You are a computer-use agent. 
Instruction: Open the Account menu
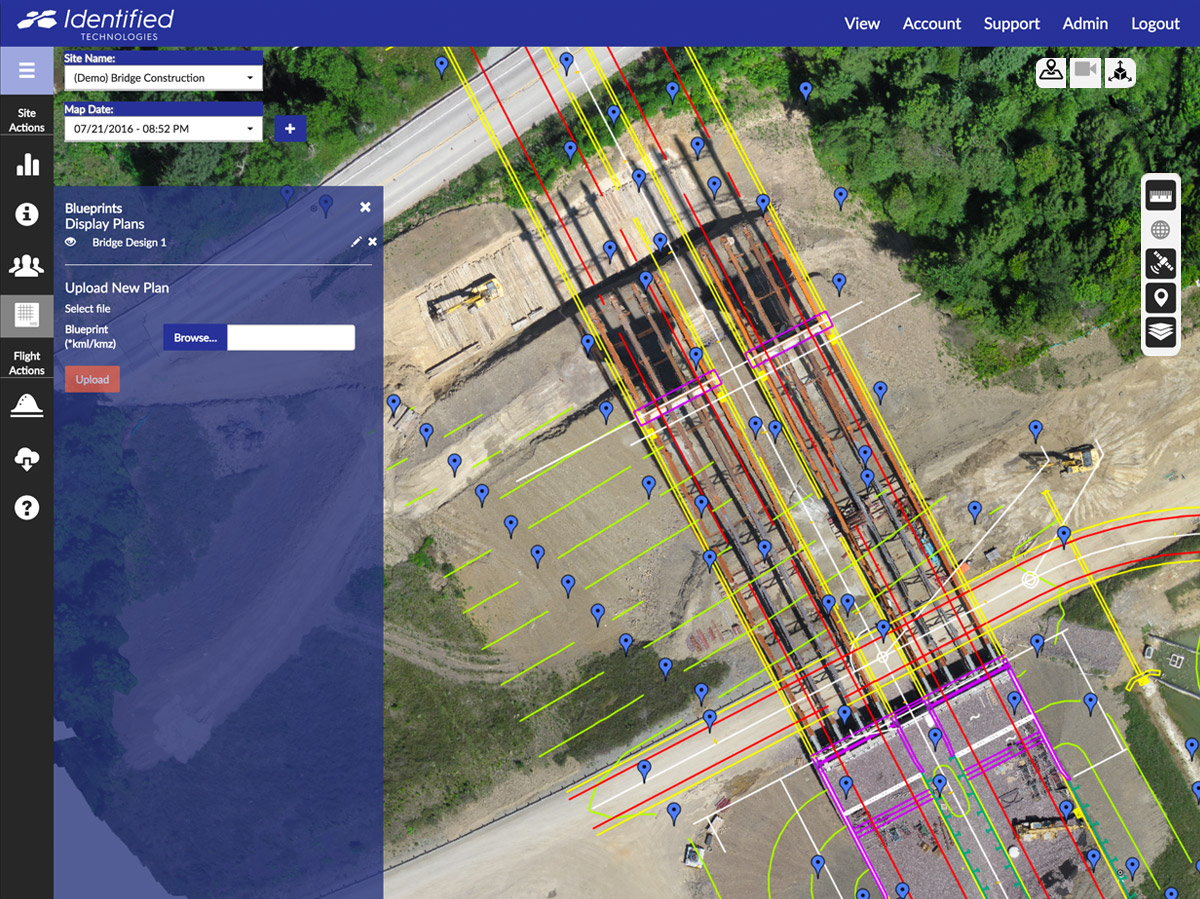click(x=931, y=24)
